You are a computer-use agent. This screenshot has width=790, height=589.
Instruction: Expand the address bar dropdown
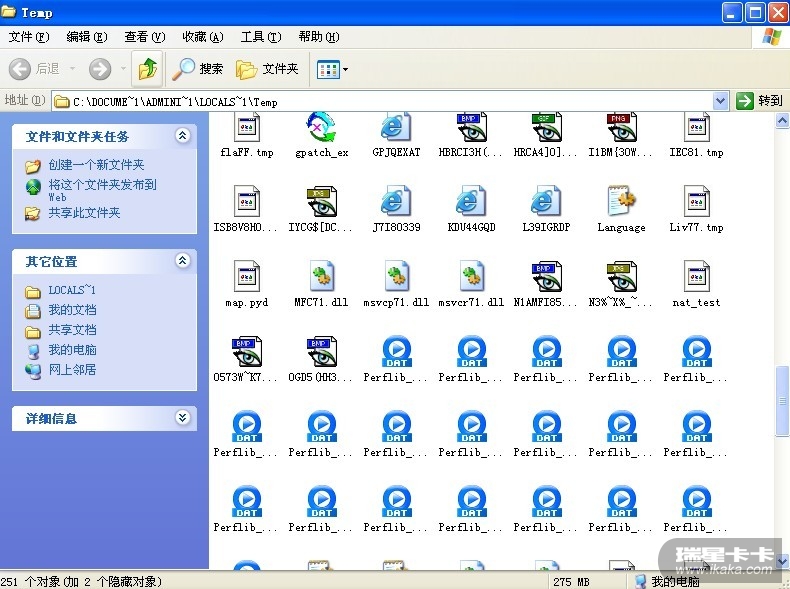[x=721, y=101]
